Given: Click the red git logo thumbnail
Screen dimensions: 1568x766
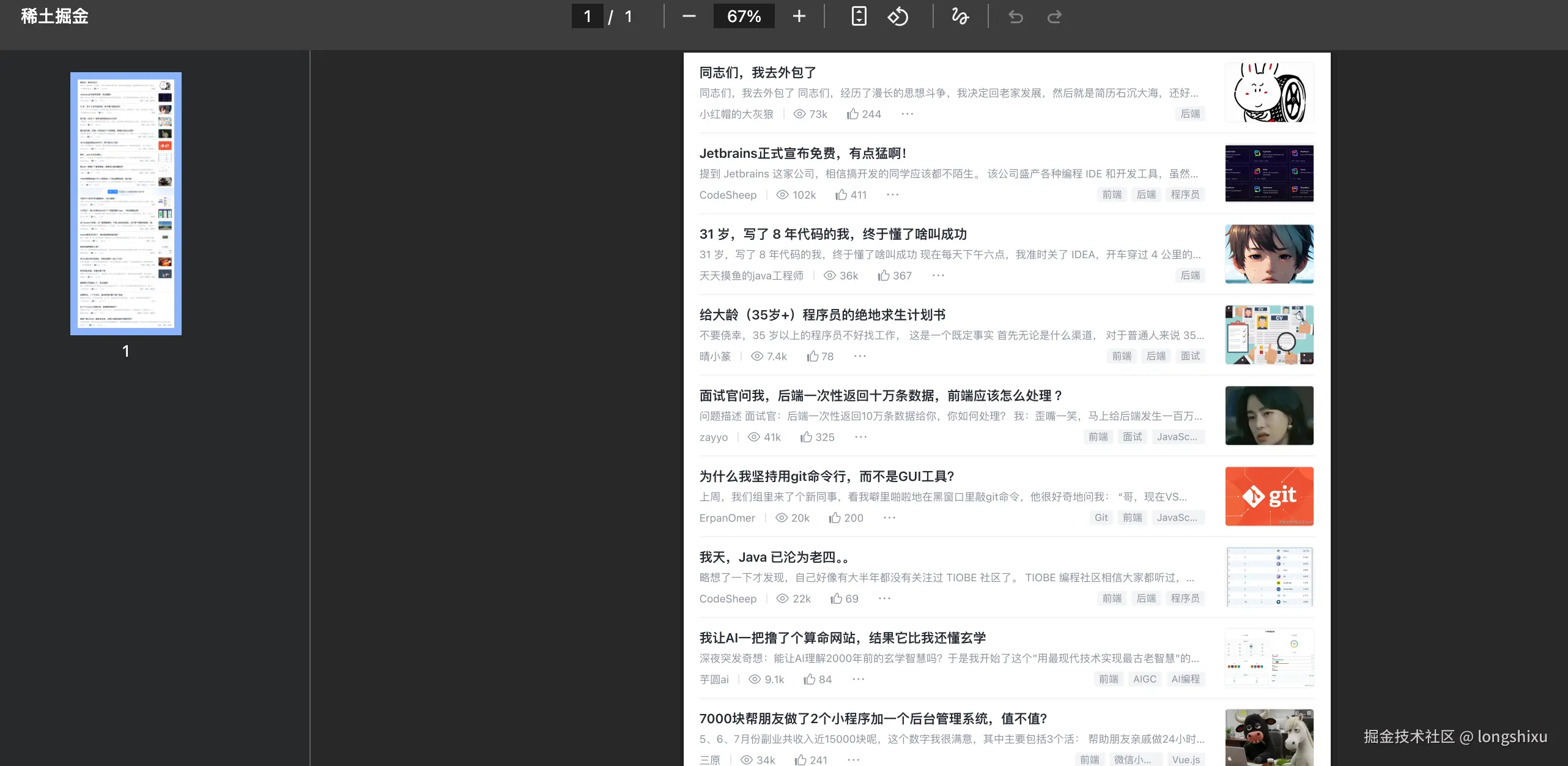Looking at the screenshot, I should click(1269, 496).
